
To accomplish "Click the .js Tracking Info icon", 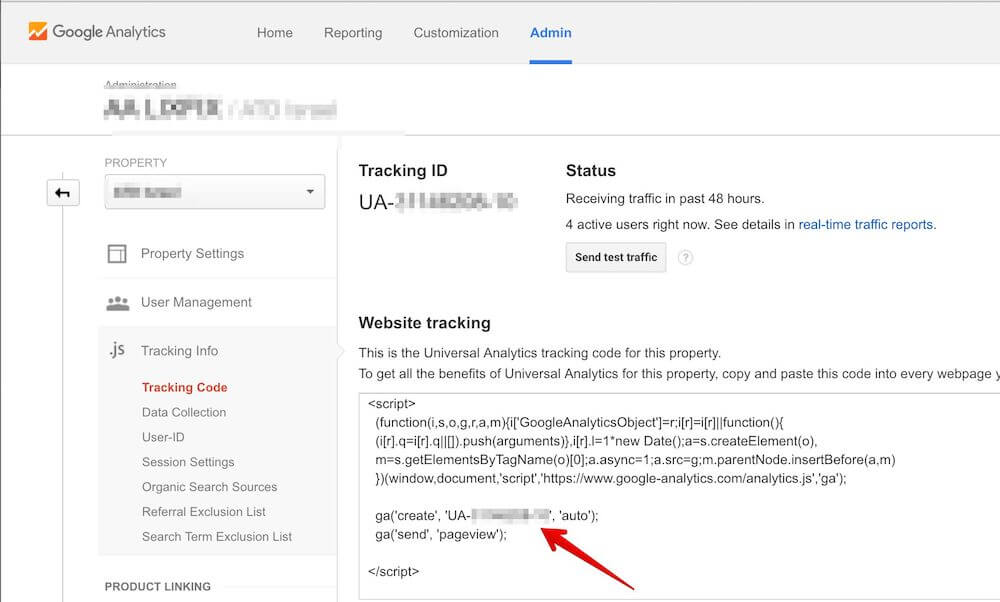I will click(117, 349).
